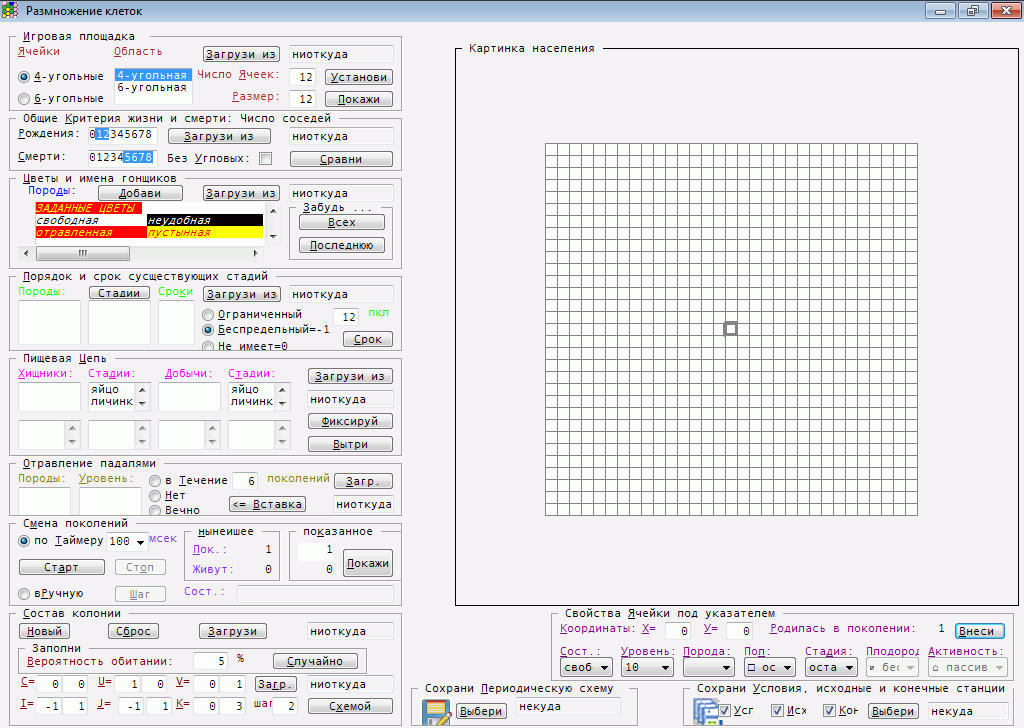Viewport: 1024px width, 728px height.
Task: Toggle the Усл checkbox
Action: coord(724,710)
